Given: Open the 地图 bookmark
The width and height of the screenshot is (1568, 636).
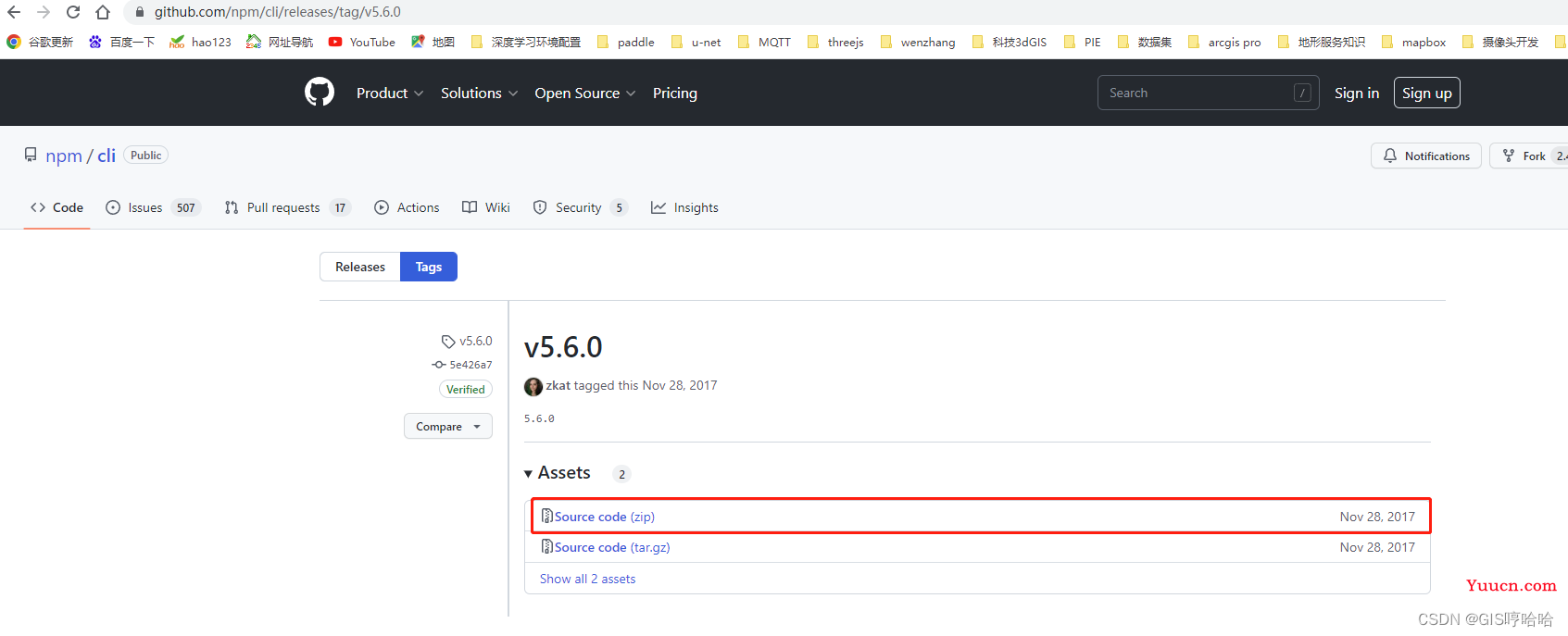Looking at the screenshot, I should pyautogui.click(x=433, y=42).
